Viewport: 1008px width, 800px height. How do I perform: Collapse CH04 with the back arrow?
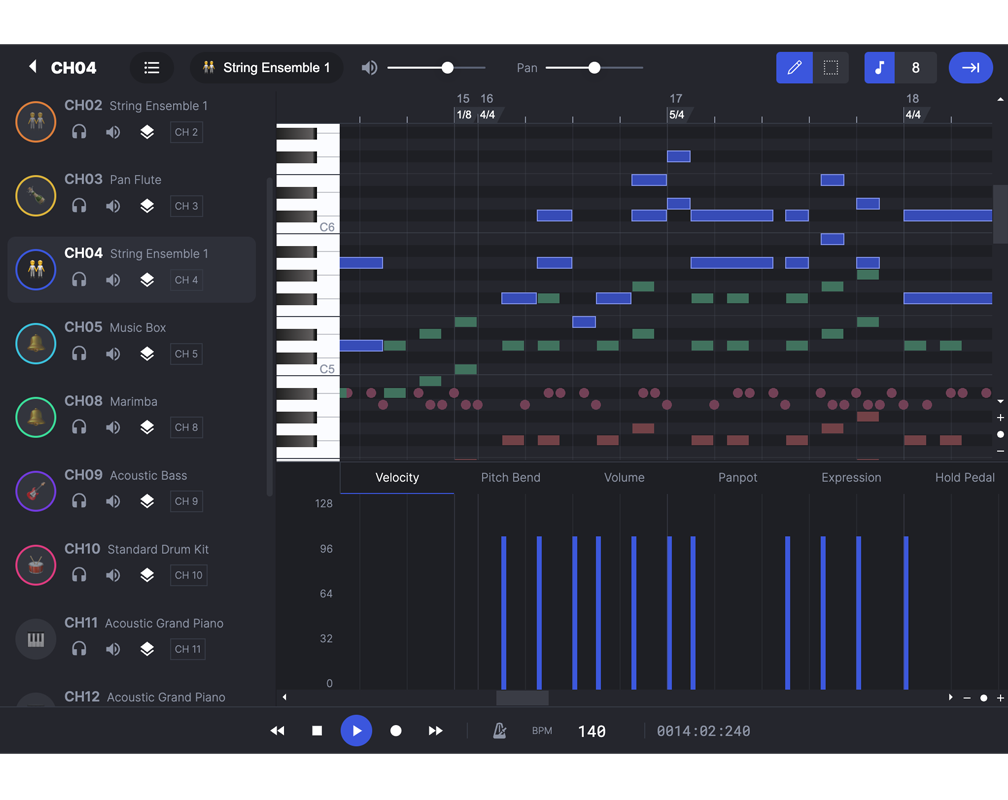tap(32, 67)
